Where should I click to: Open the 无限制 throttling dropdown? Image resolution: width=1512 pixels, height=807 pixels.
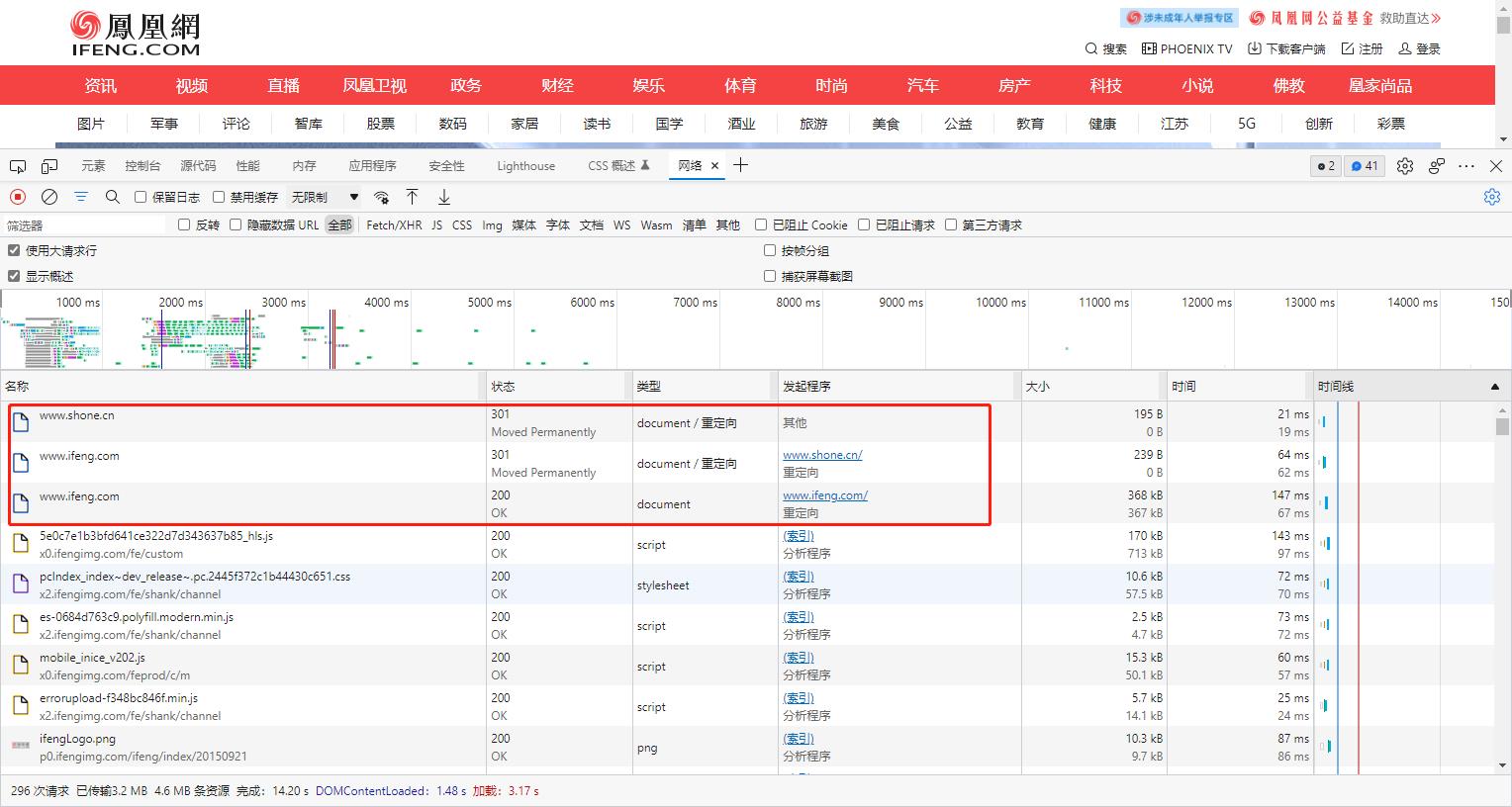pyautogui.click(x=325, y=197)
